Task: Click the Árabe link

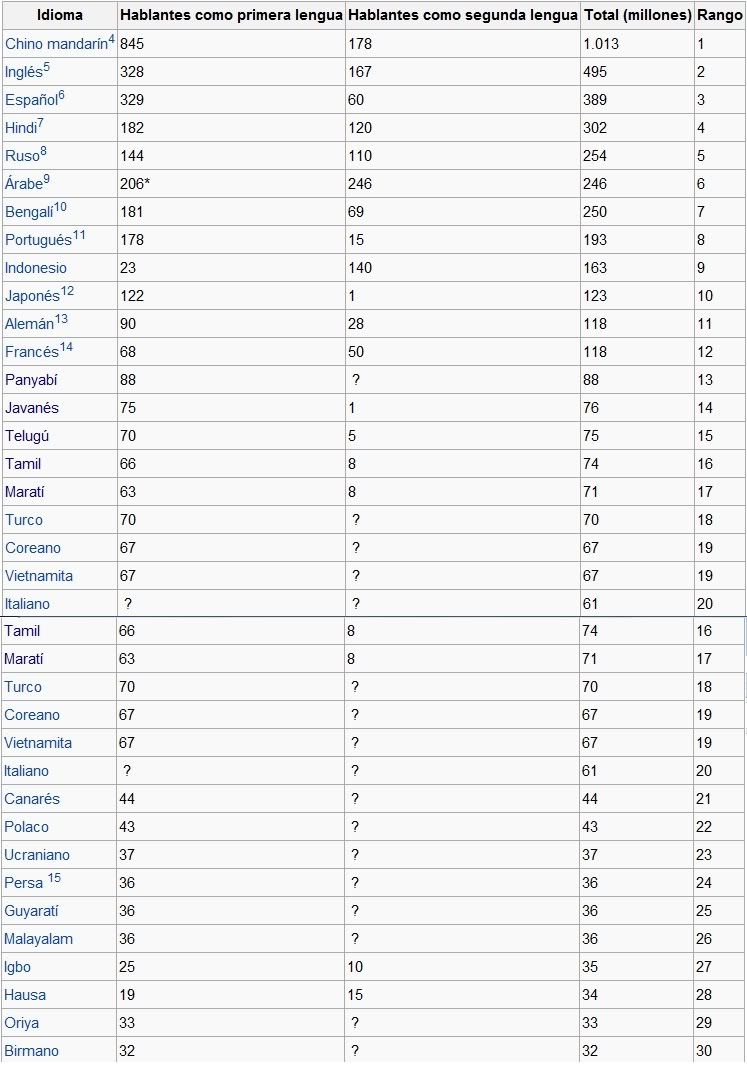Action: pyautogui.click(x=24, y=184)
